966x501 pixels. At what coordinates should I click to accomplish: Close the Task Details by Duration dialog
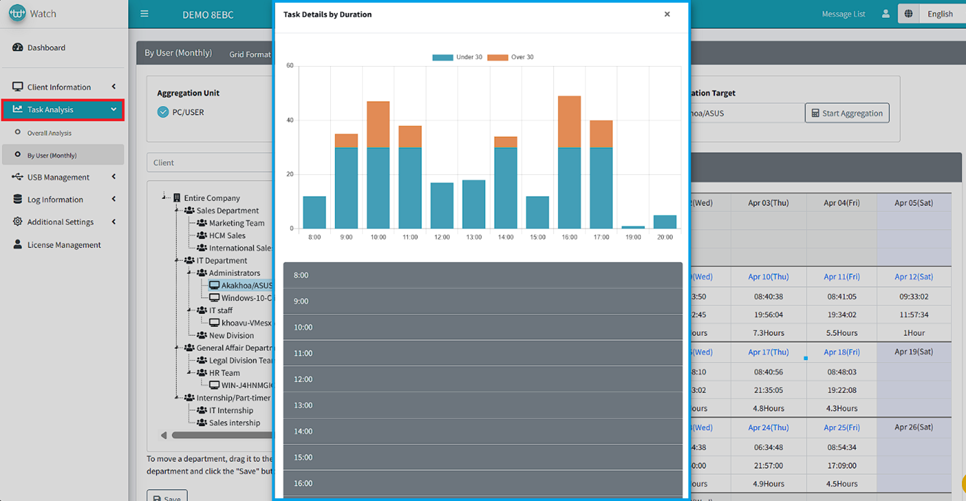667,15
